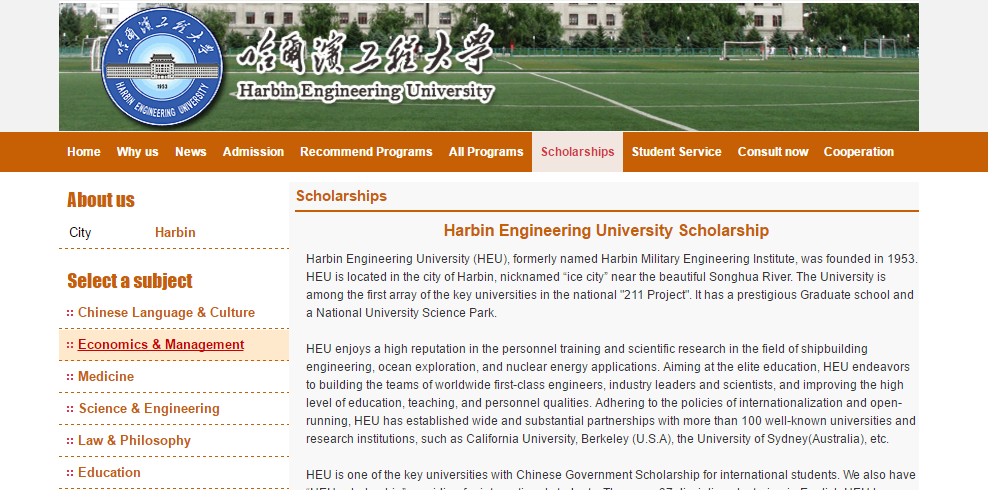This screenshot has height=490, width=988.
Task: Click the Scholarships section title
Action: (x=342, y=196)
